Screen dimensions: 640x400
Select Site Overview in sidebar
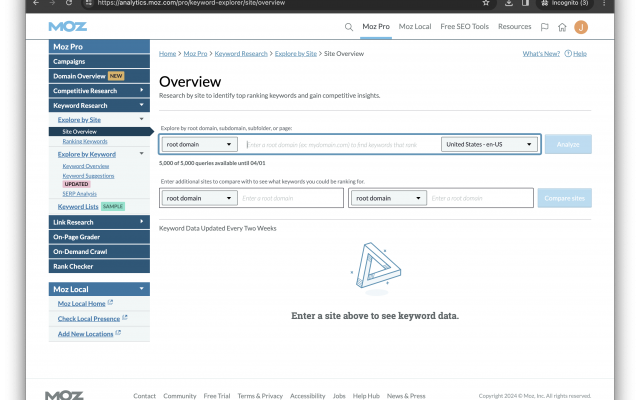pyautogui.click(x=100, y=131)
